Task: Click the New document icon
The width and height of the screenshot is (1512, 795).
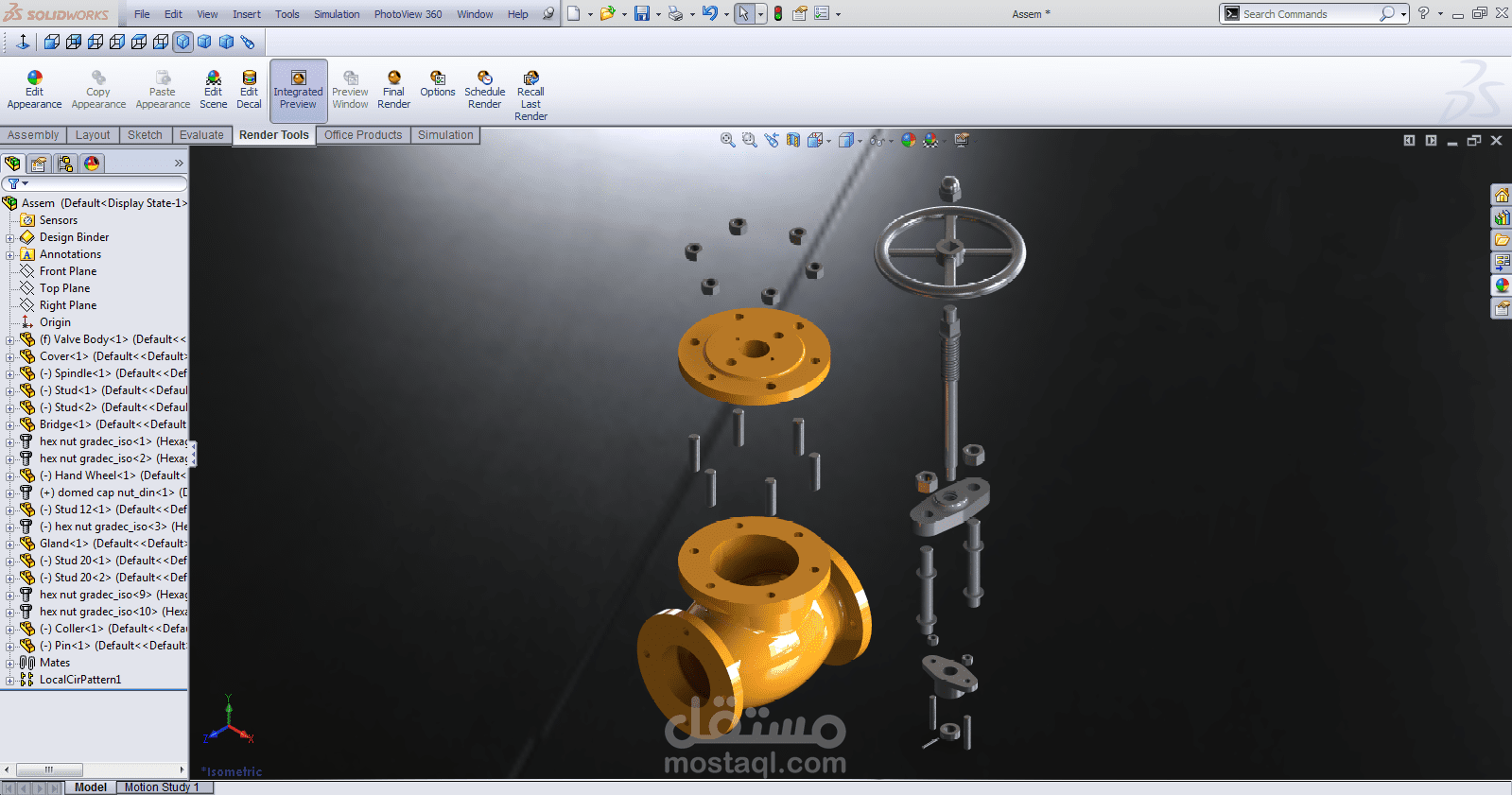Action: (573, 13)
